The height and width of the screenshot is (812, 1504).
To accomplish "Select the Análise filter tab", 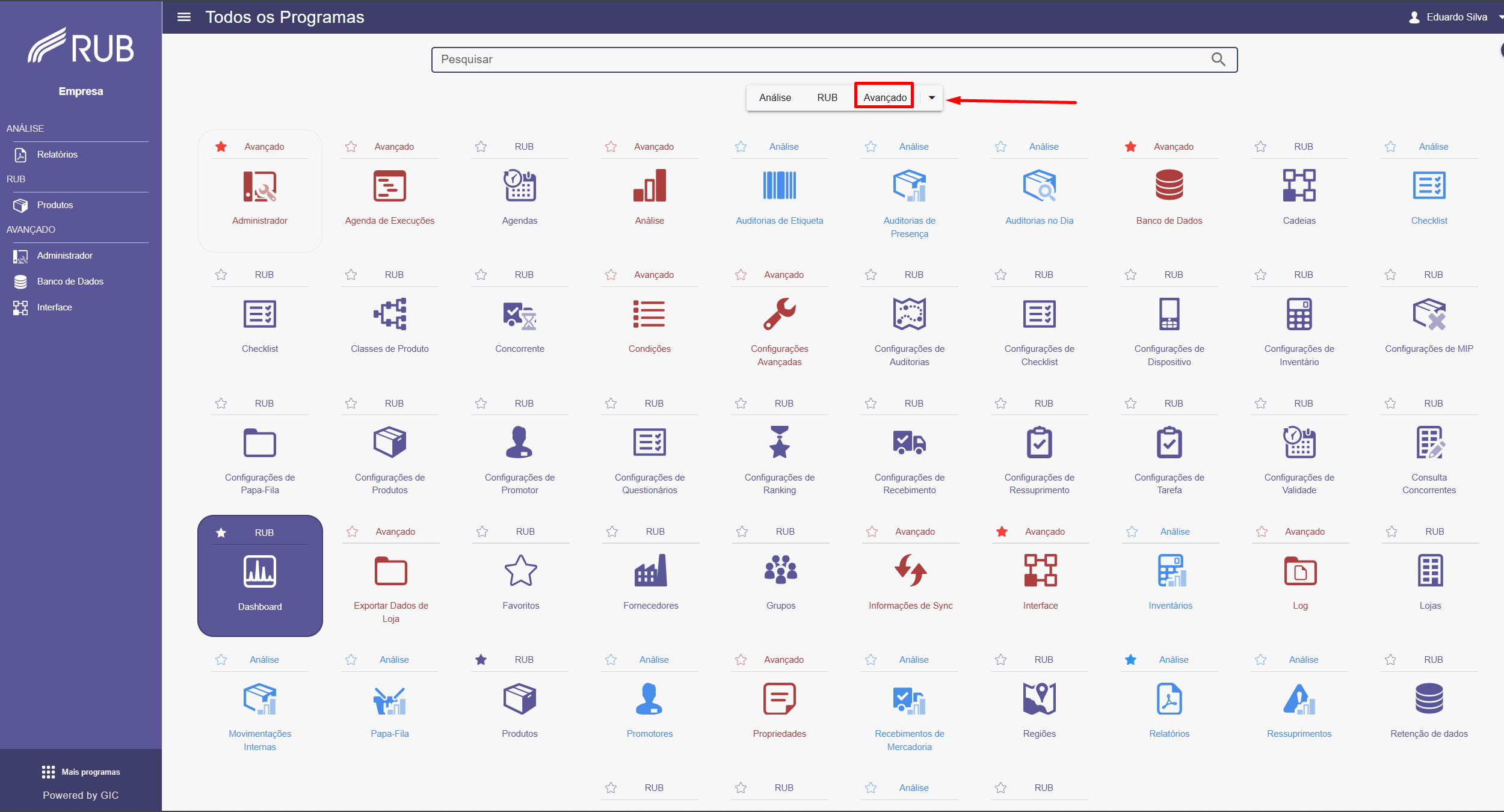I will pyautogui.click(x=775, y=97).
